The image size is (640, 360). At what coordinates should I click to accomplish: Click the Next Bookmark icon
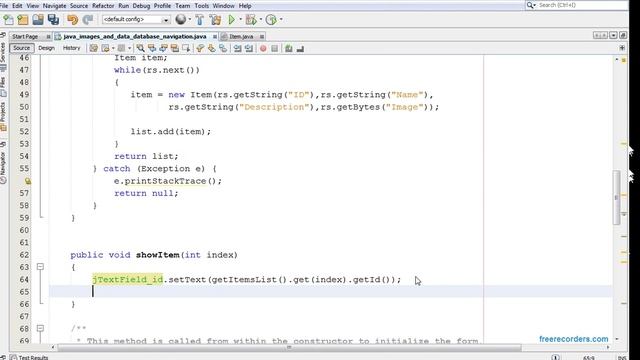[211, 49]
